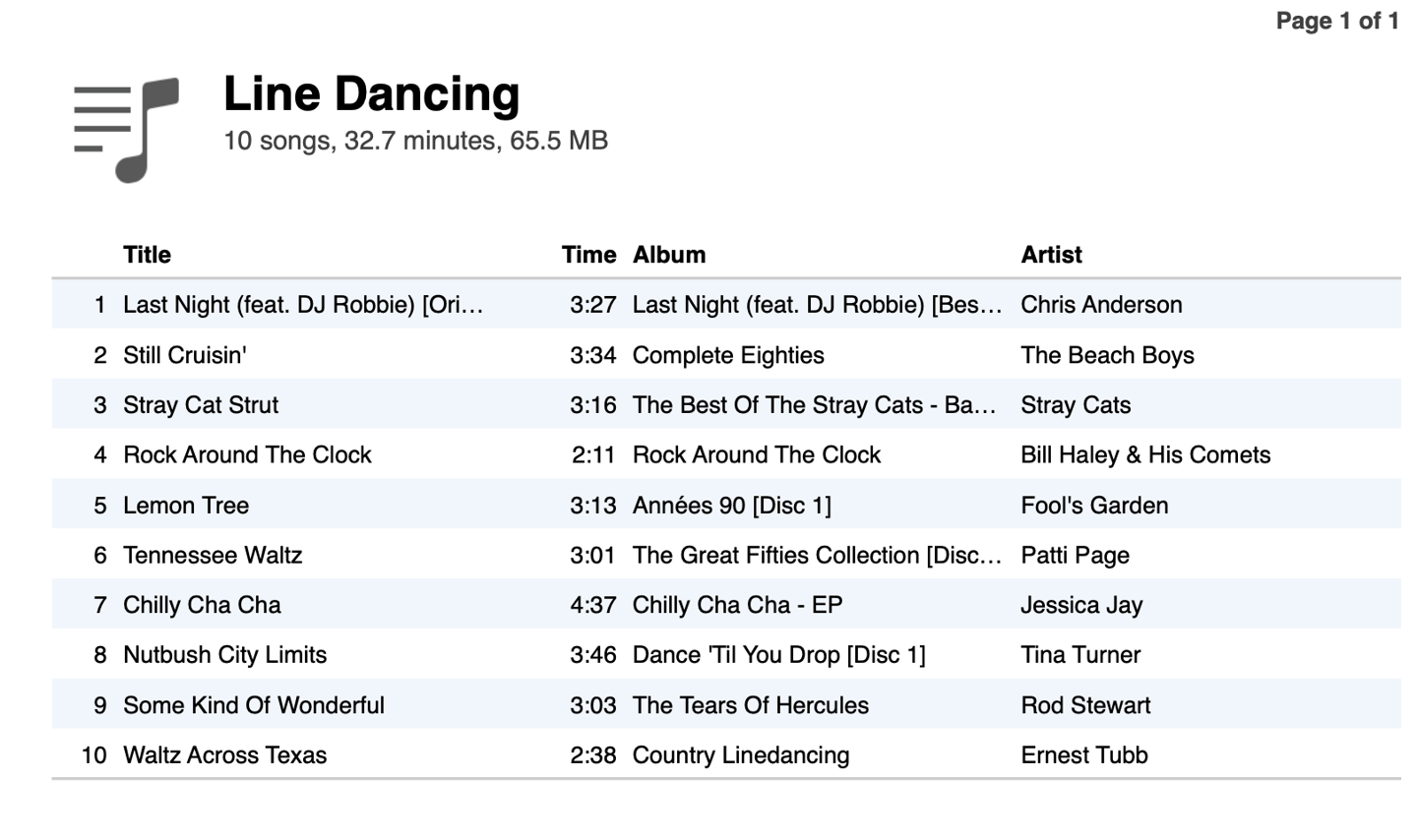The height and width of the screenshot is (840, 1417).
Task: Click the Années 90 [Disc 1] album
Action: [x=732, y=506]
